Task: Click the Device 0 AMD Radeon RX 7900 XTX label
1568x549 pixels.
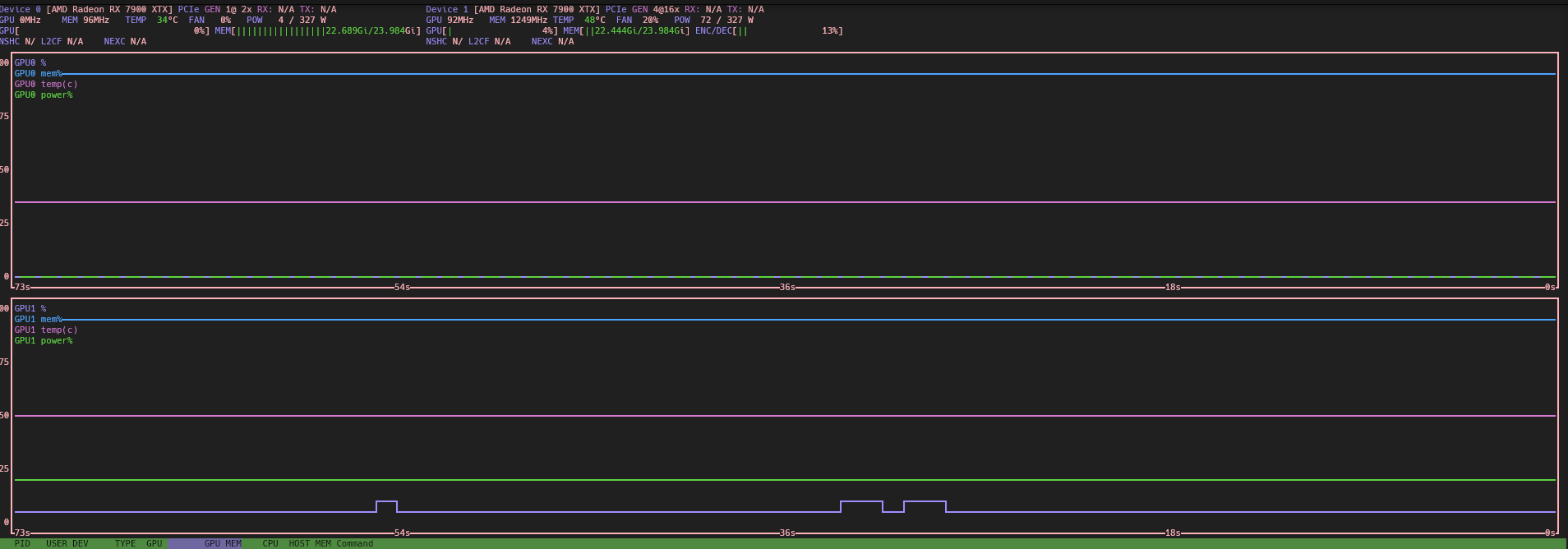Action: (x=86, y=9)
